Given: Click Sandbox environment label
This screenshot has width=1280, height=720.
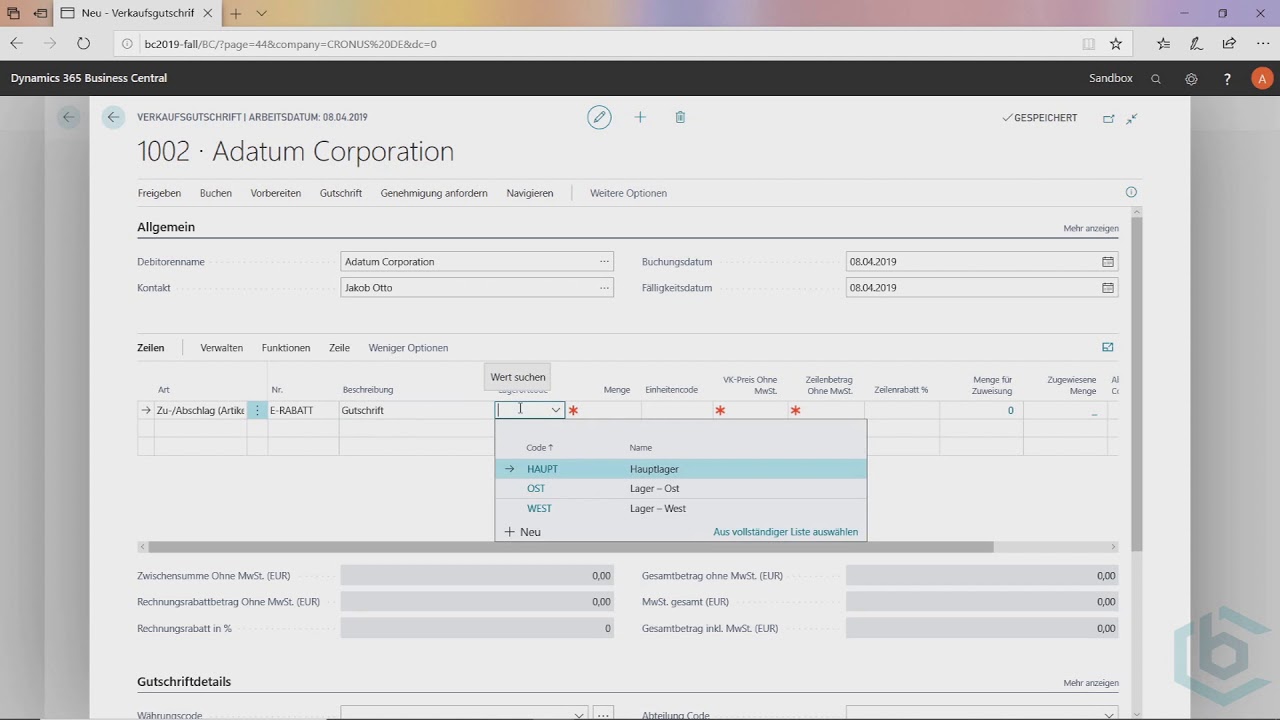Looking at the screenshot, I should (1111, 78).
